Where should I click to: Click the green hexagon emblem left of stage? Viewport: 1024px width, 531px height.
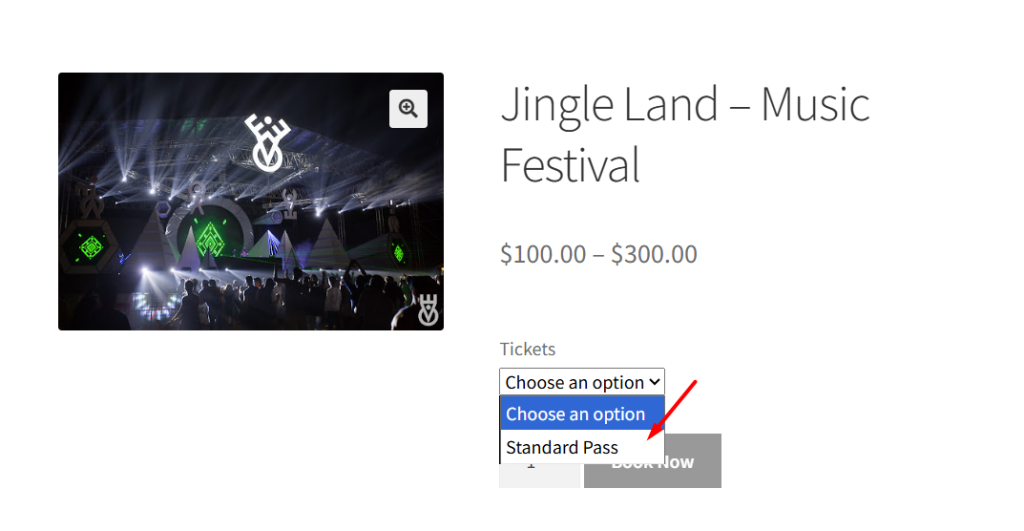91,247
